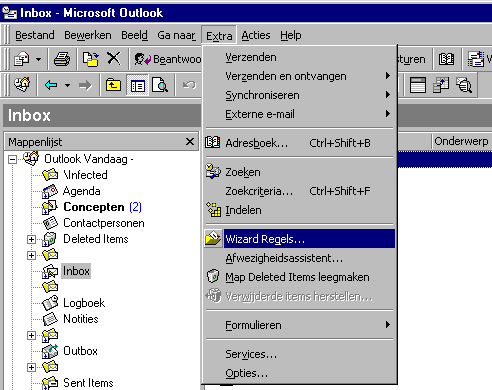Expand the Formulieren submenu

pyautogui.click(x=299, y=325)
